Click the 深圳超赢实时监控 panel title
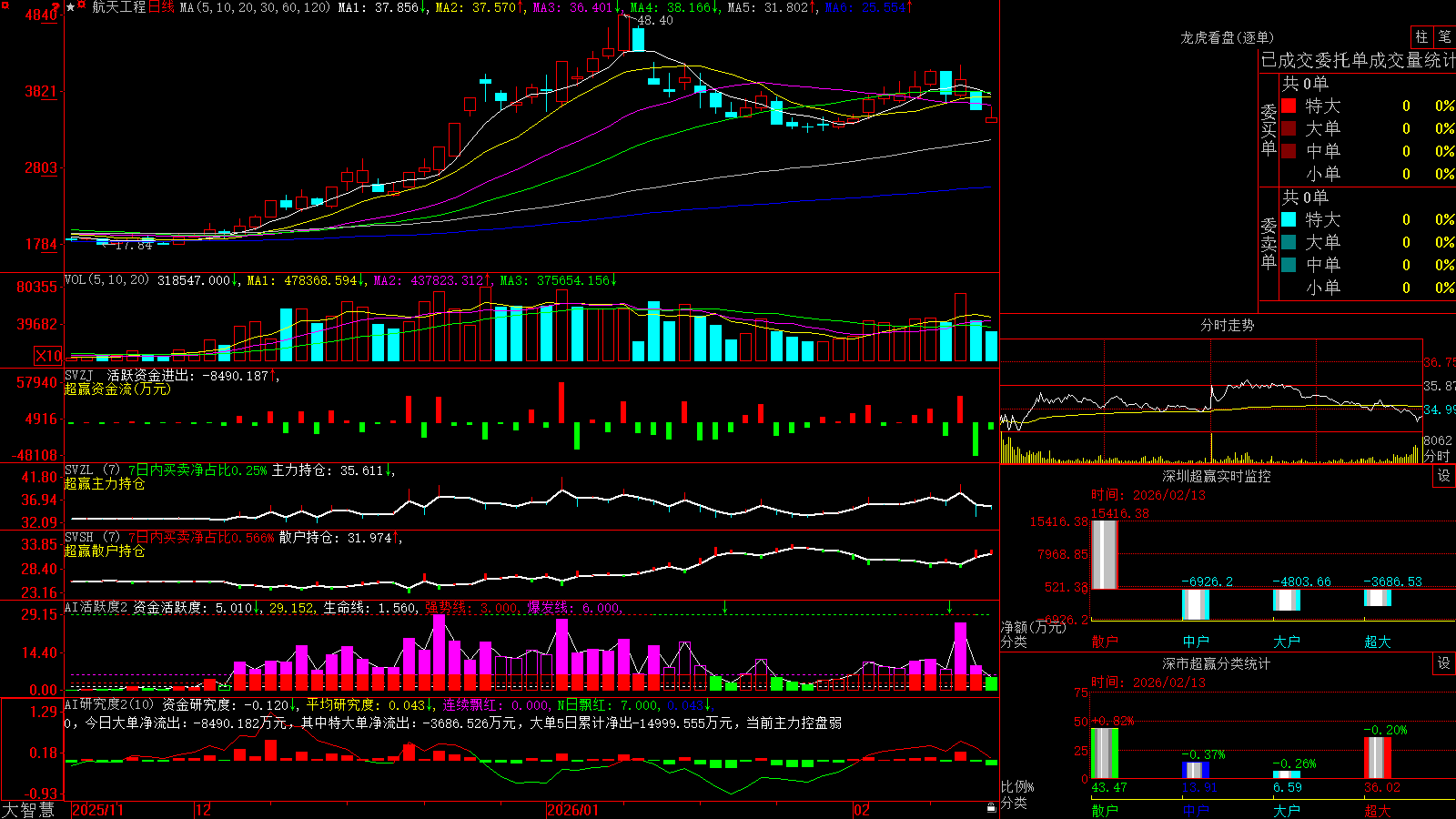The height and width of the screenshot is (819, 1456). 1217,476
